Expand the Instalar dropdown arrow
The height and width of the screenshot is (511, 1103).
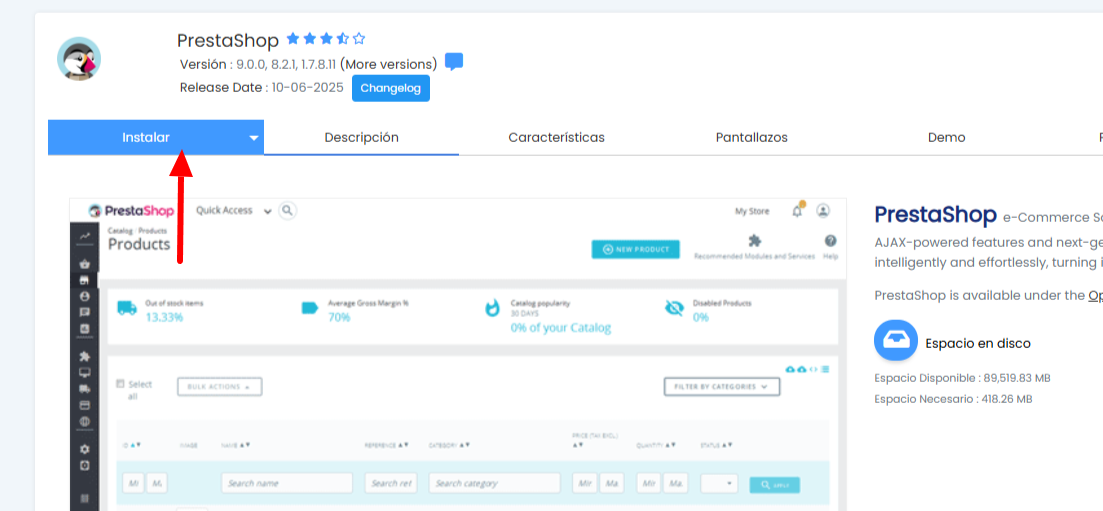254,138
